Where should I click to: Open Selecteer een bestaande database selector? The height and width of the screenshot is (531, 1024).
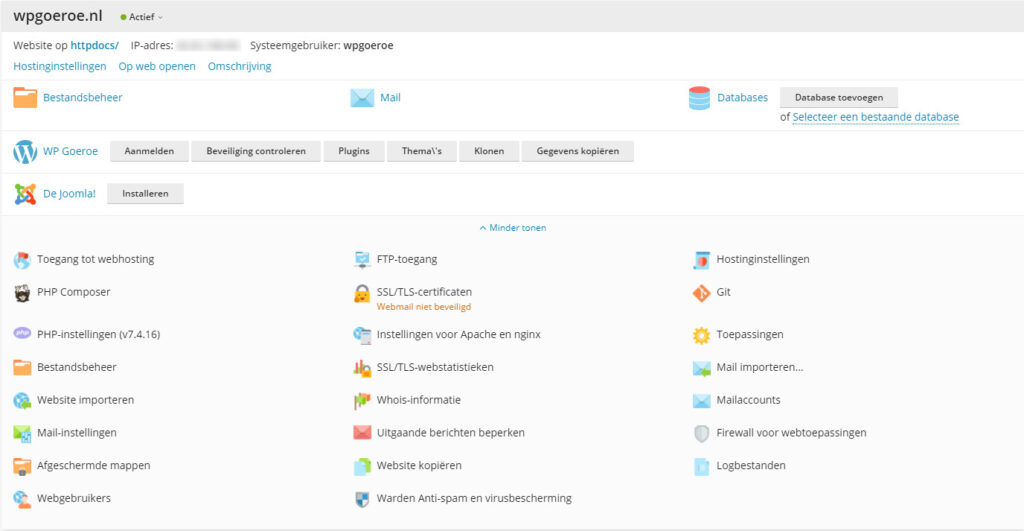coord(875,117)
